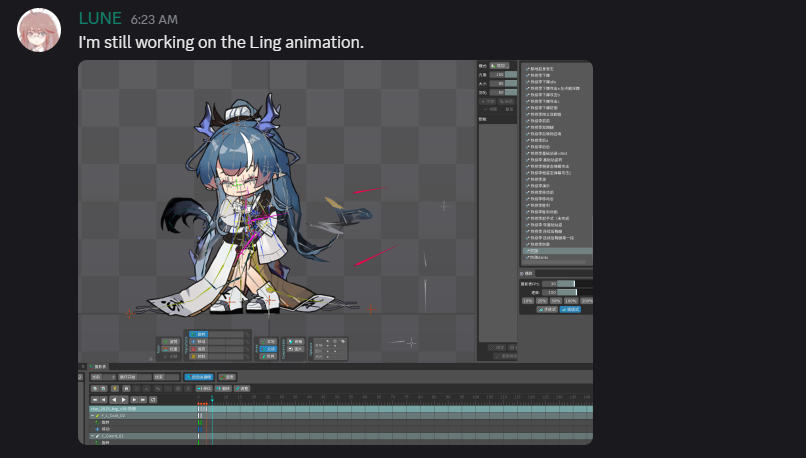Set playback speed to 100%

(571, 301)
